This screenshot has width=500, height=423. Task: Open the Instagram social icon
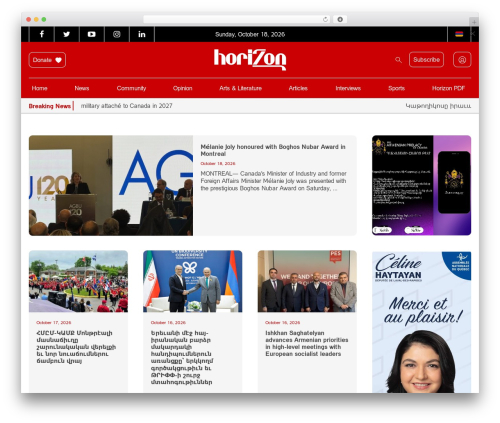click(117, 34)
